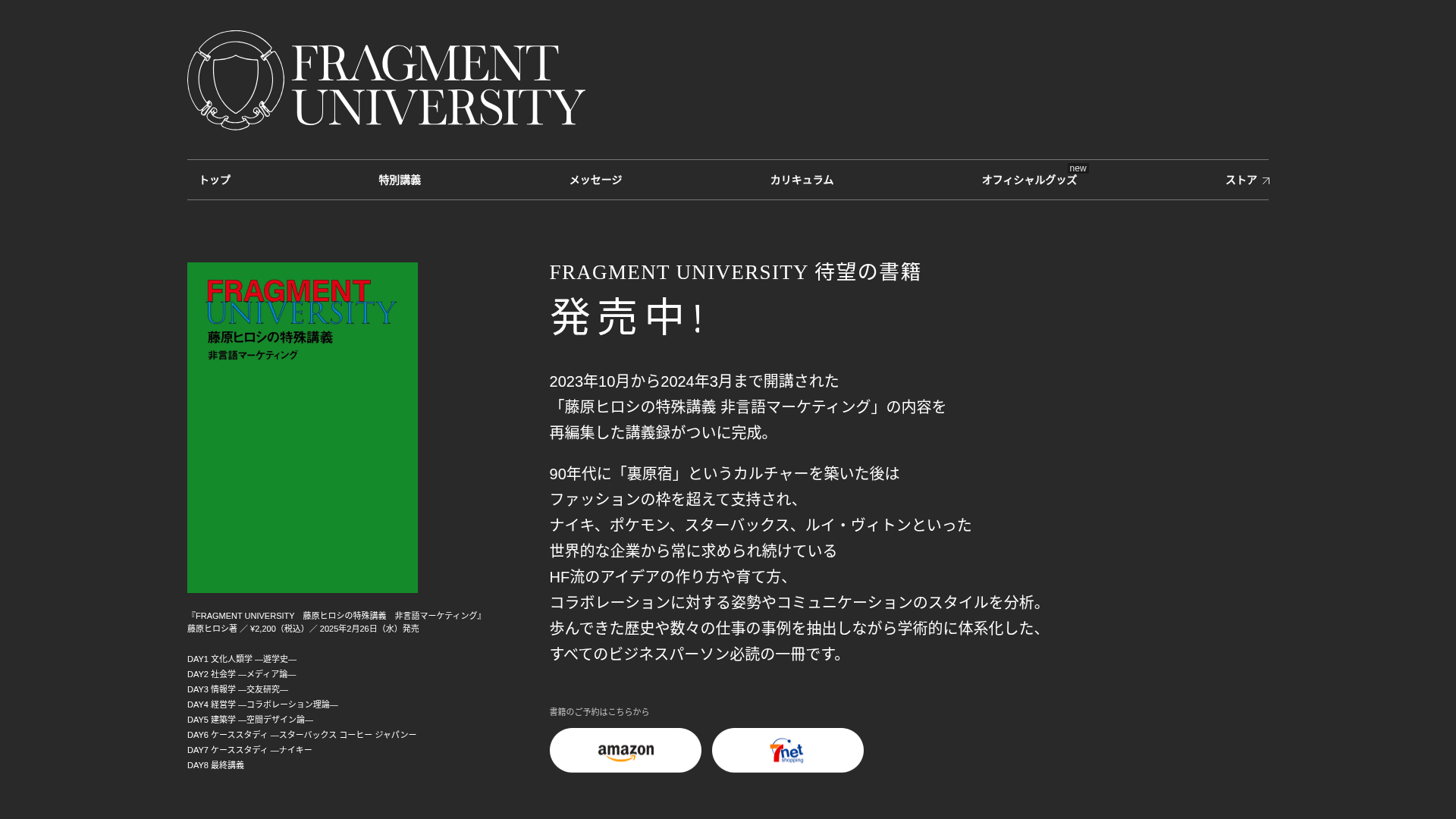Click the line mentioning ナイキ、ポケモン、スターバックス
Viewport: 1456px width, 819px height.
pyautogui.click(x=761, y=525)
